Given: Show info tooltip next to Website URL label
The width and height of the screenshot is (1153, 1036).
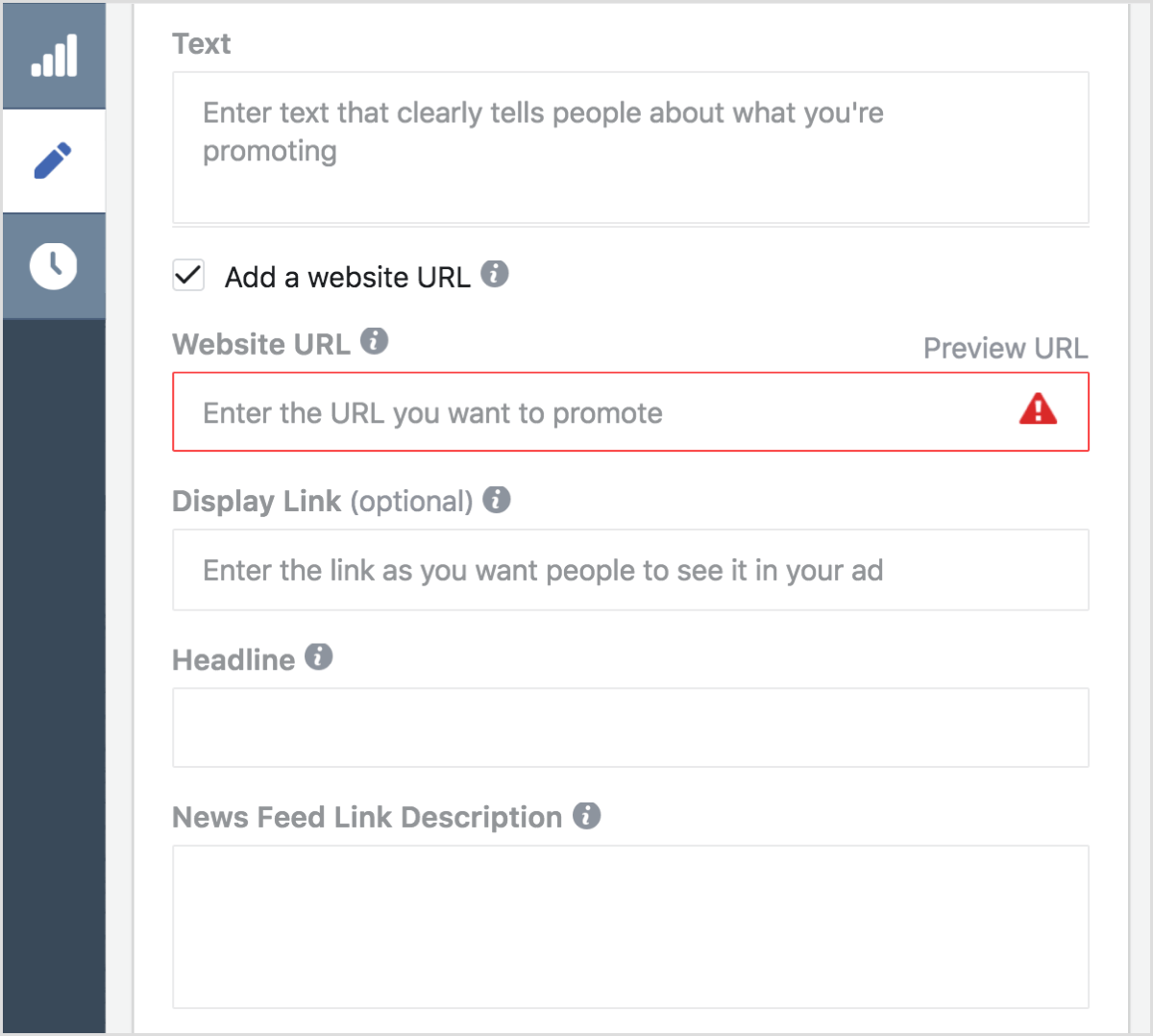Looking at the screenshot, I should (375, 340).
